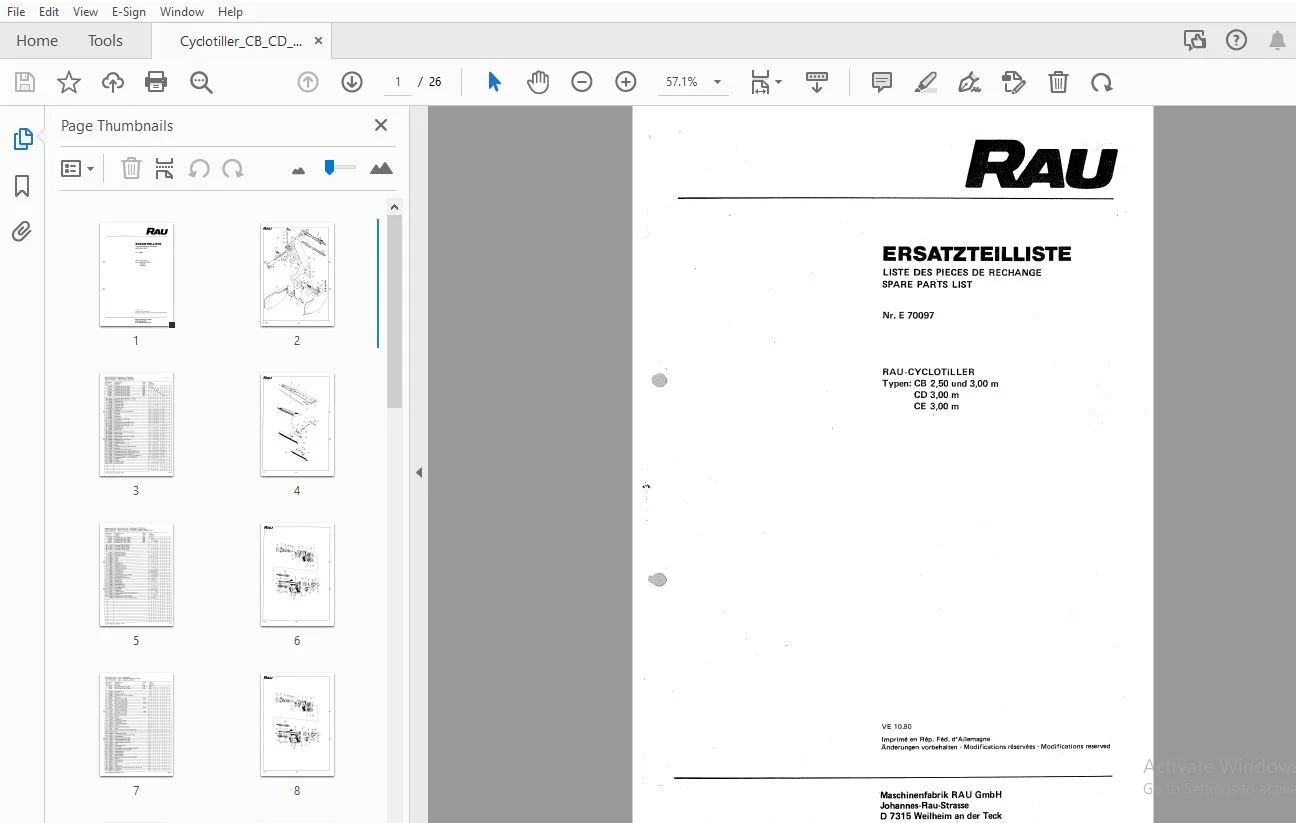Save the file using the floppy disk icon
The image size is (1296, 823).
pos(25,82)
